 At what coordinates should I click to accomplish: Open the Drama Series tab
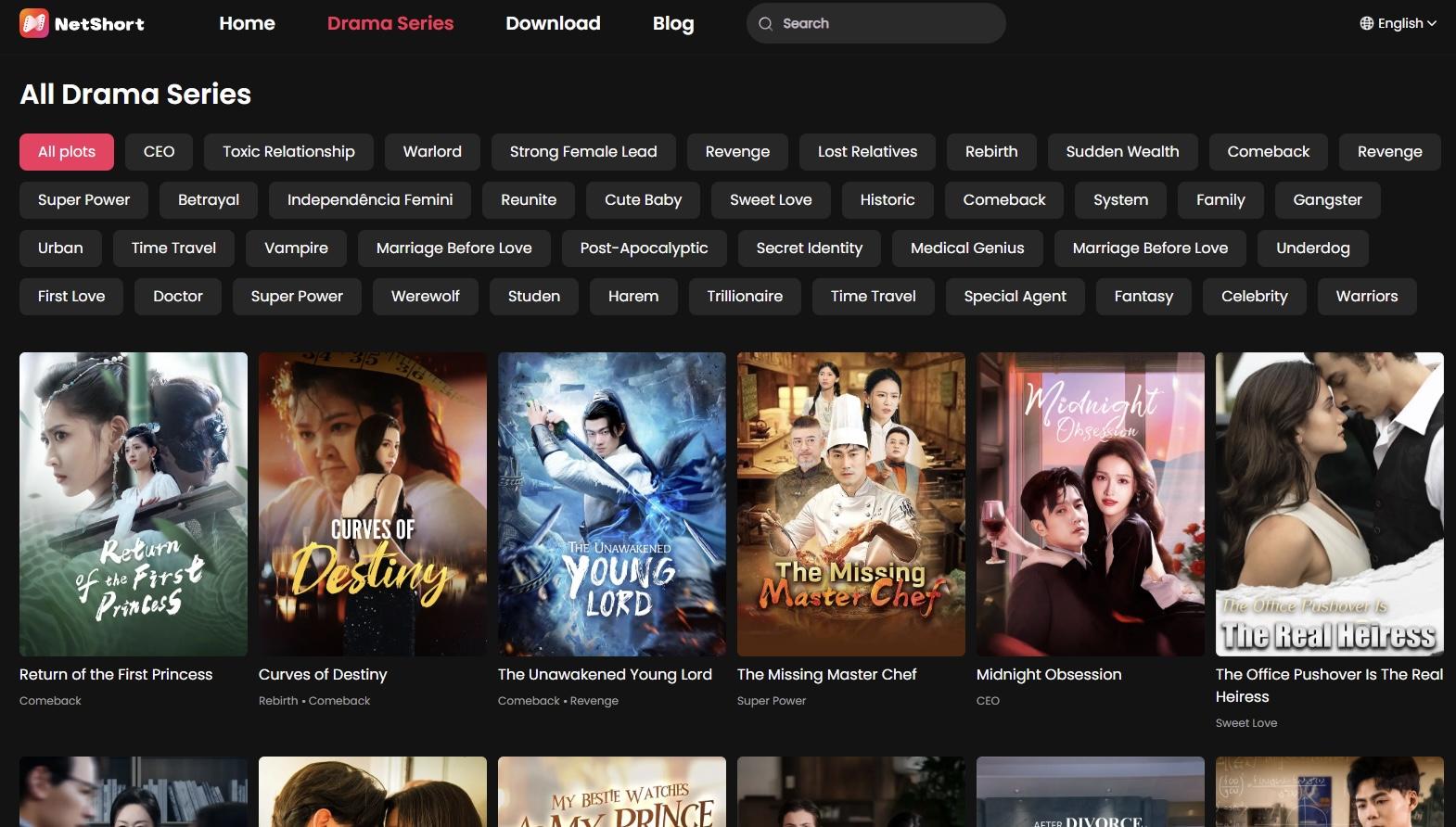click(x=390, y=23)
